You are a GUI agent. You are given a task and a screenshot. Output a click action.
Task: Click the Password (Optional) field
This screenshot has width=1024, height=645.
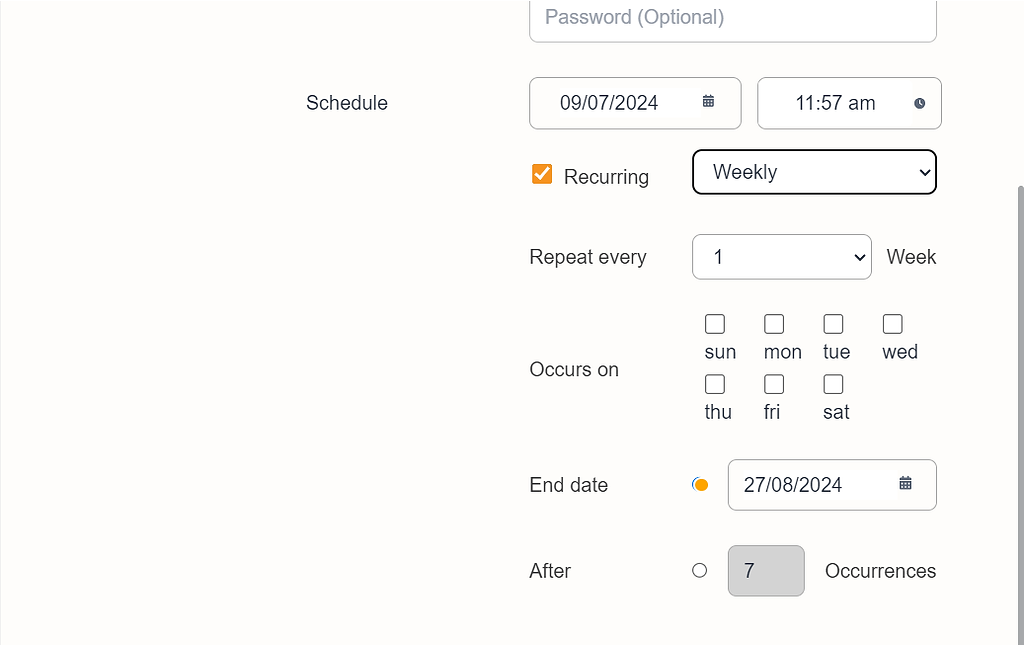(x=733, y=20)
